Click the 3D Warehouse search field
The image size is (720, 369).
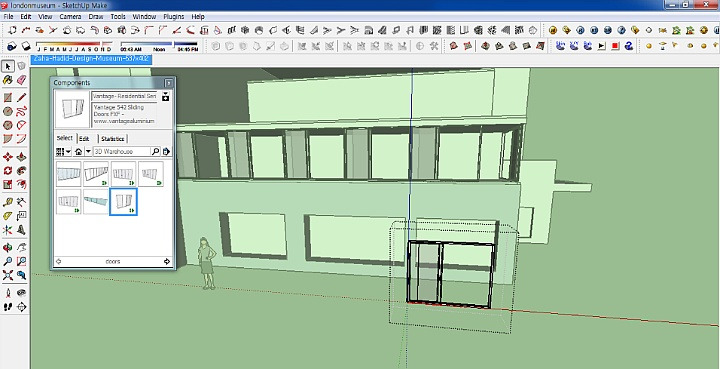click(x=122, y=151)
